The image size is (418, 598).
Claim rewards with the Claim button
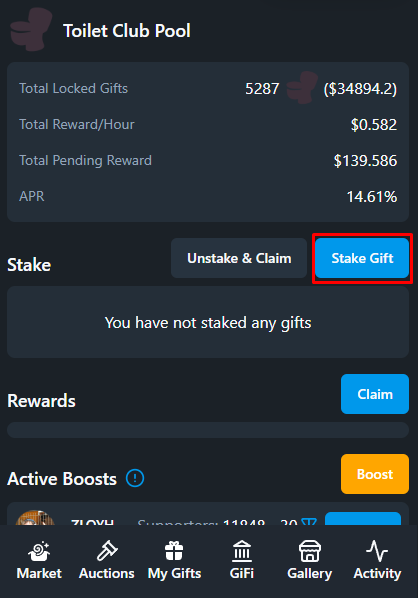point(375,394)
